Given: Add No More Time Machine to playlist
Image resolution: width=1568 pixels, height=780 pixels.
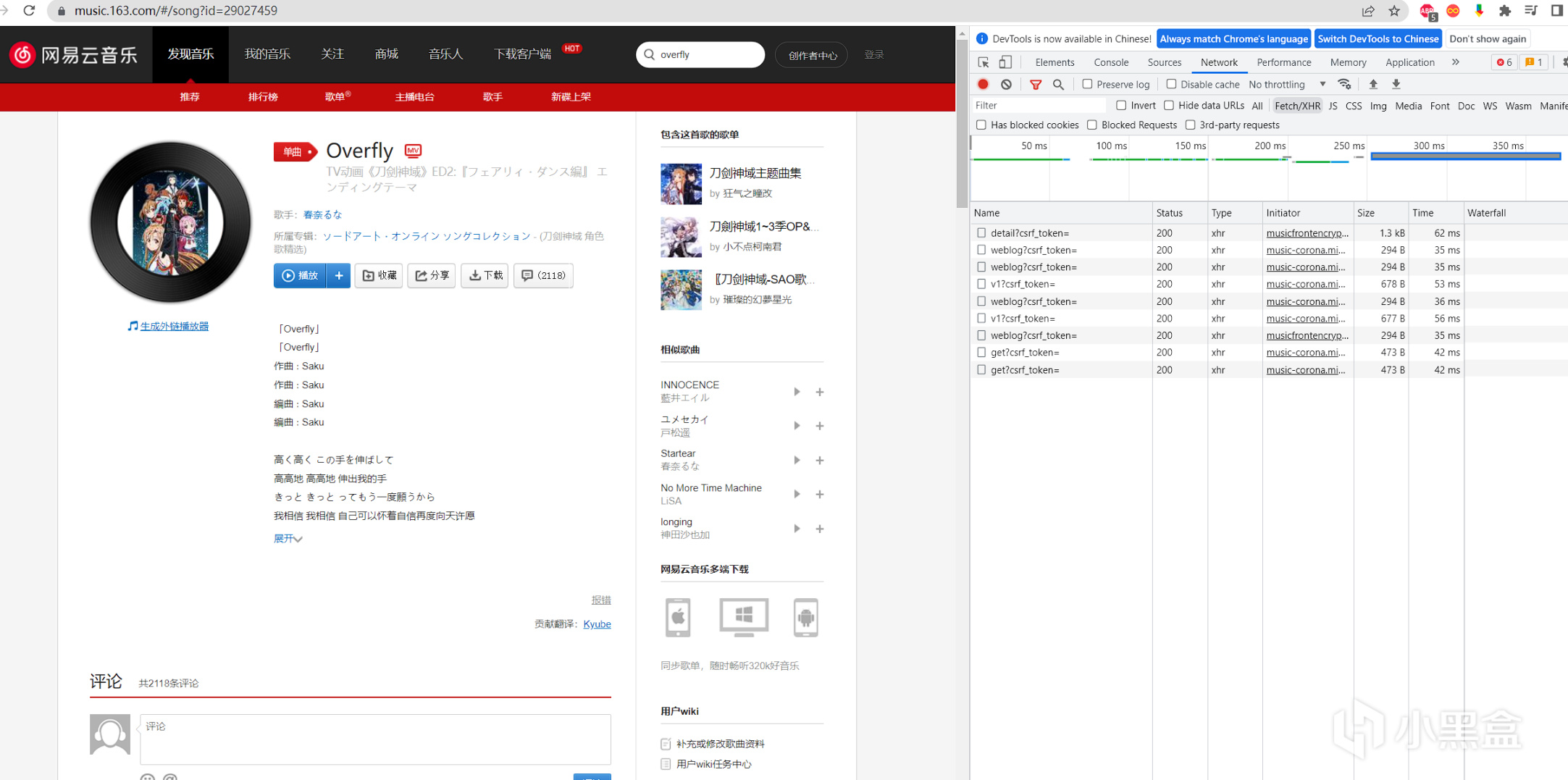Looking at the screenshot, I should click(x=820, y=494).
